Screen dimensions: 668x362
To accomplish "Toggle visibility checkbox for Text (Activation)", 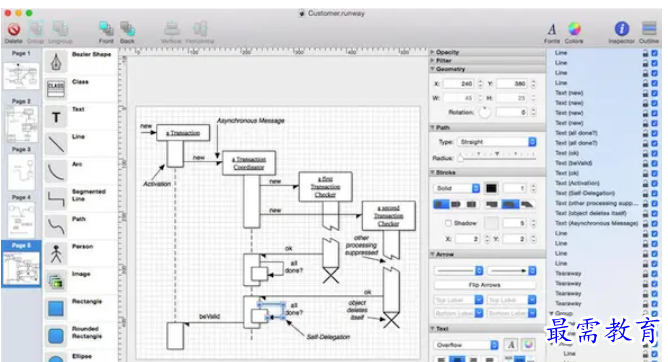I will pos(654,183).
